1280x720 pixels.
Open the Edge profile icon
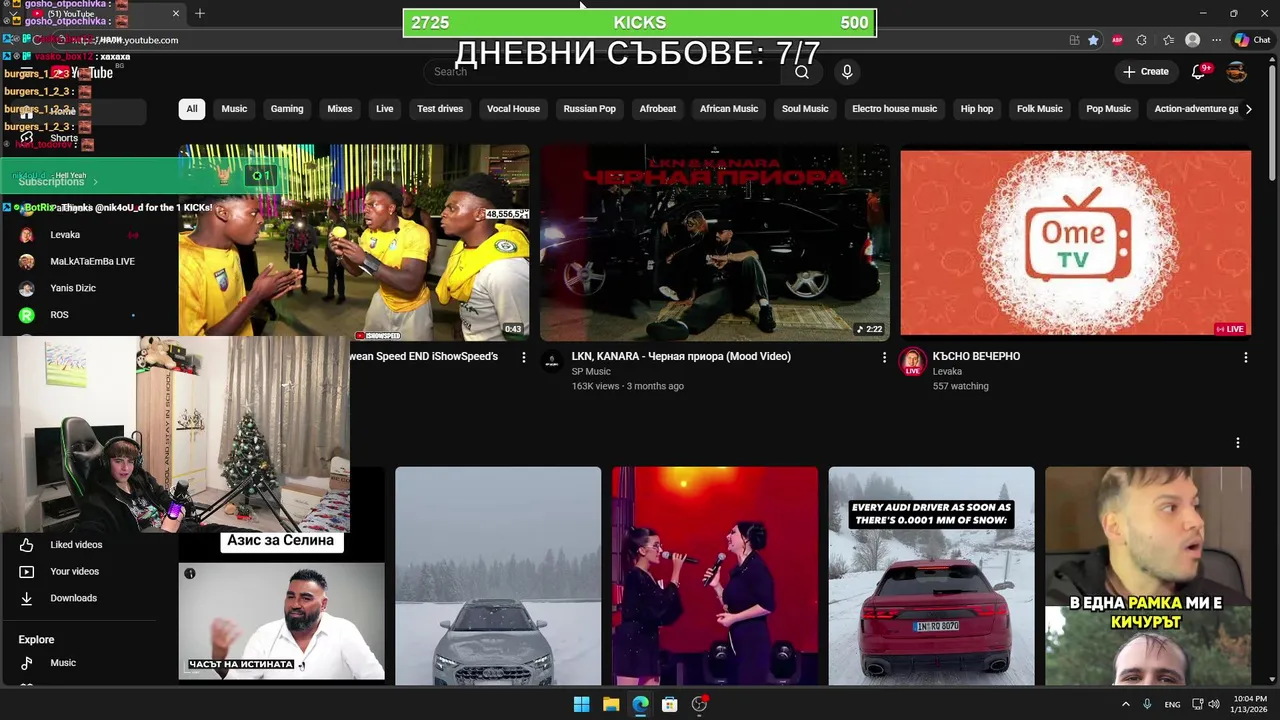click(1192, 40)
